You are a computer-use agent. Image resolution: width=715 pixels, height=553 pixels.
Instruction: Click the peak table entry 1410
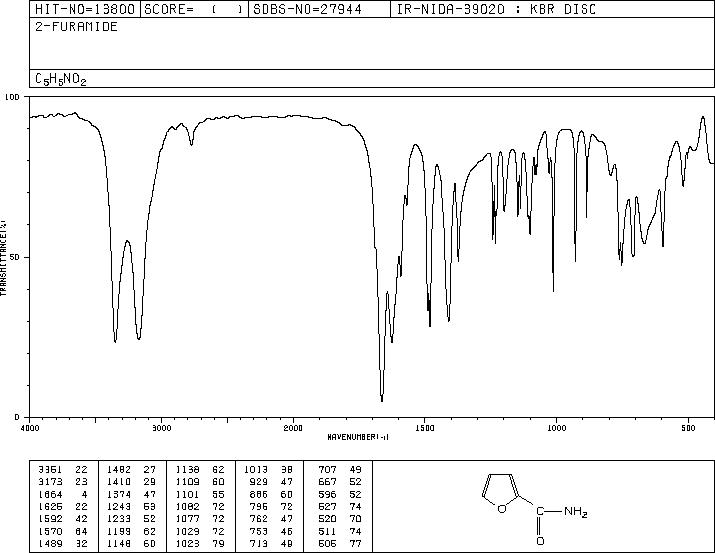tap(119, 482)
